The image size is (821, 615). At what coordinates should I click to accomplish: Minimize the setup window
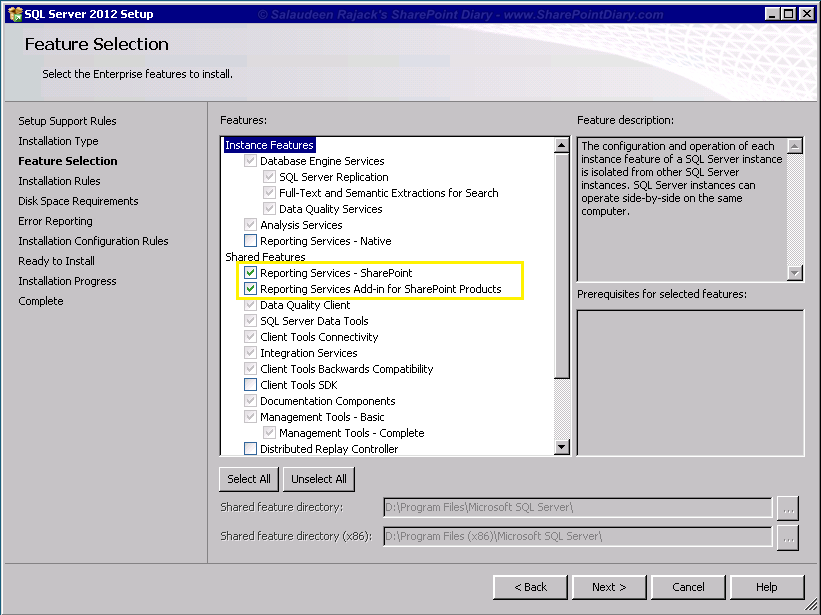coord(772,14)
